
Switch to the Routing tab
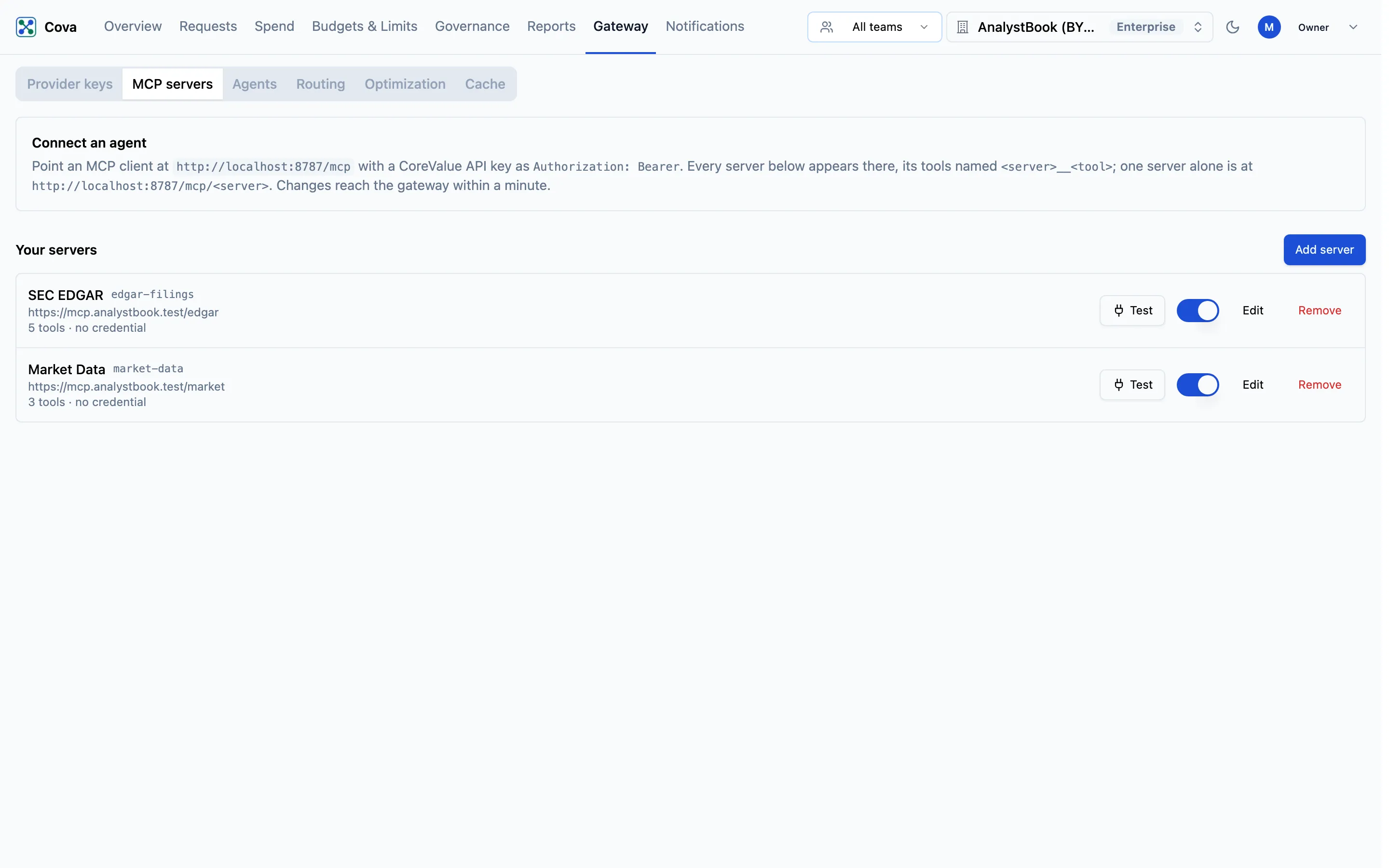(x=320, y=84)
